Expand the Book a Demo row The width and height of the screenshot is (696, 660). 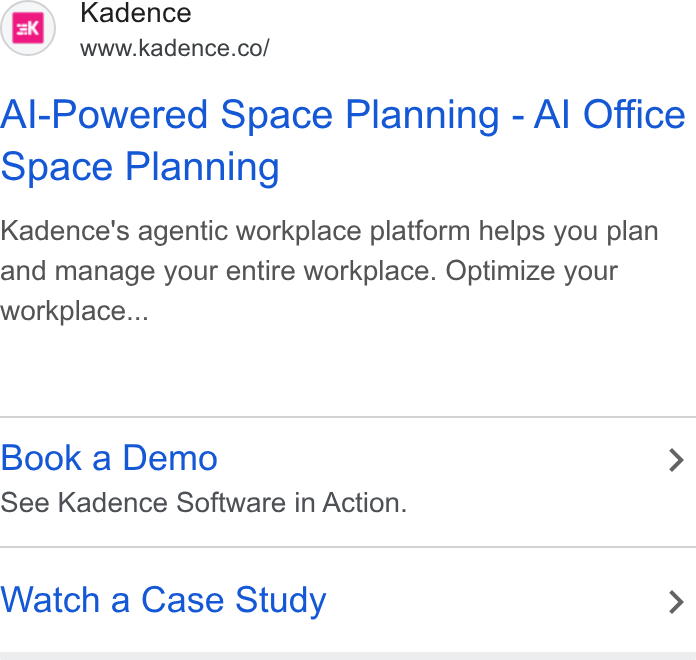(348, 482)
